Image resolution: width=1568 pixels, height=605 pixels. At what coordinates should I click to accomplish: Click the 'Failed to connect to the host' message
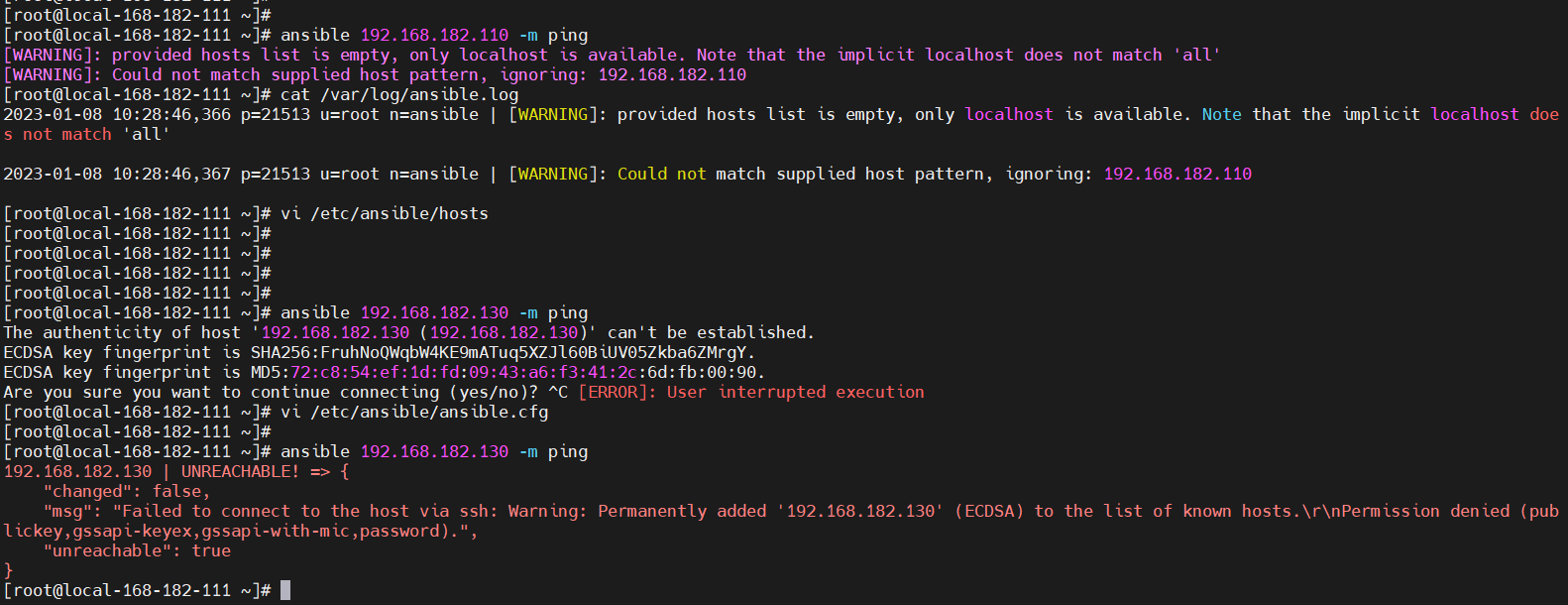click(266, 511)
